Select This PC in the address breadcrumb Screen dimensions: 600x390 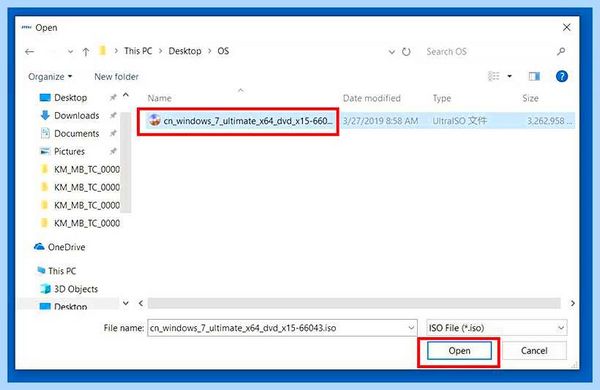click(138, 51)
